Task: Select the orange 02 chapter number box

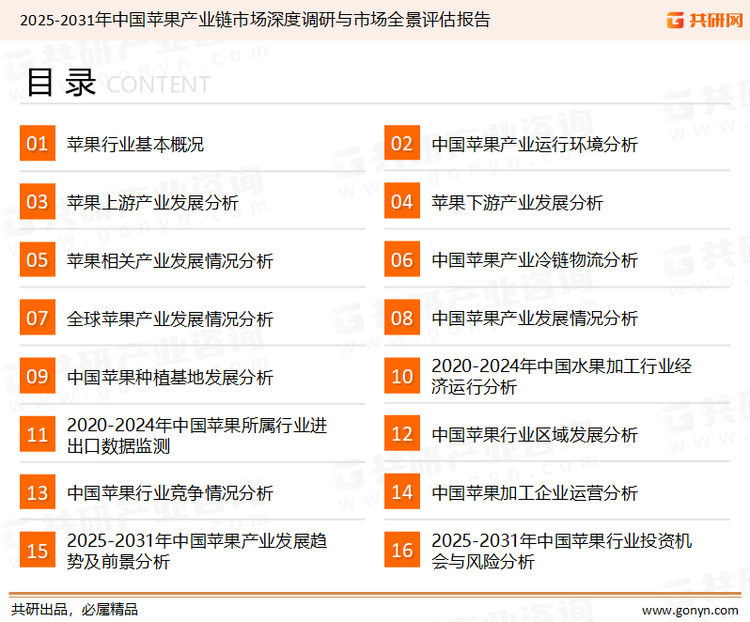Action: (402, 143)
